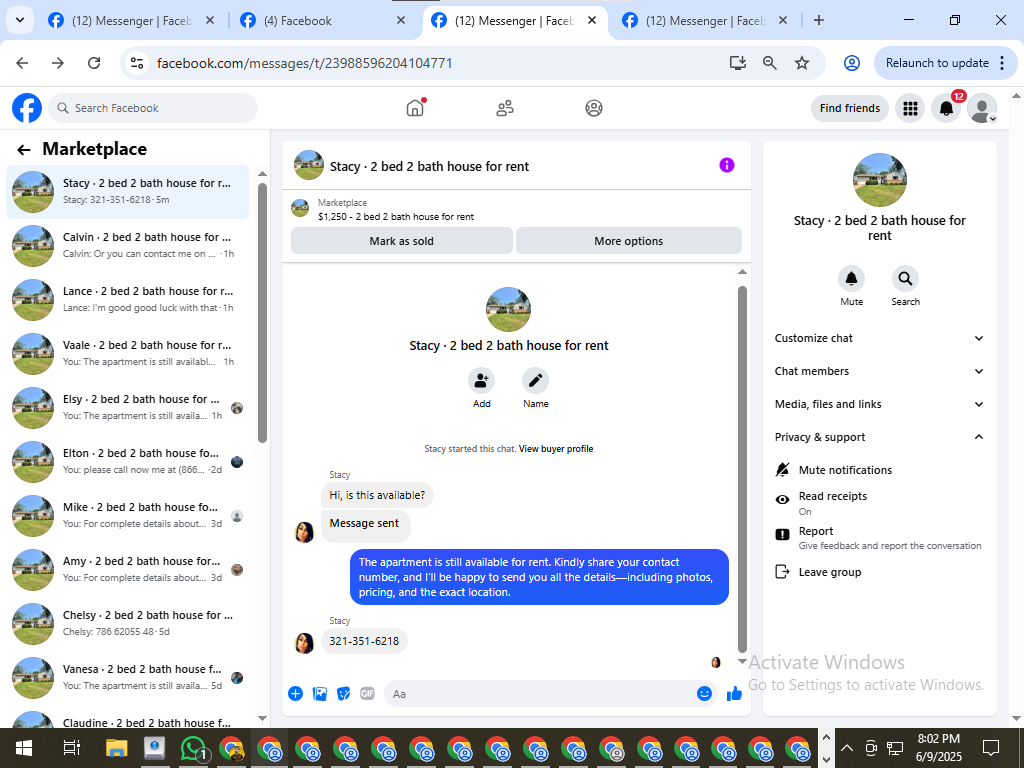Click Find friends button

click(850, 108)
